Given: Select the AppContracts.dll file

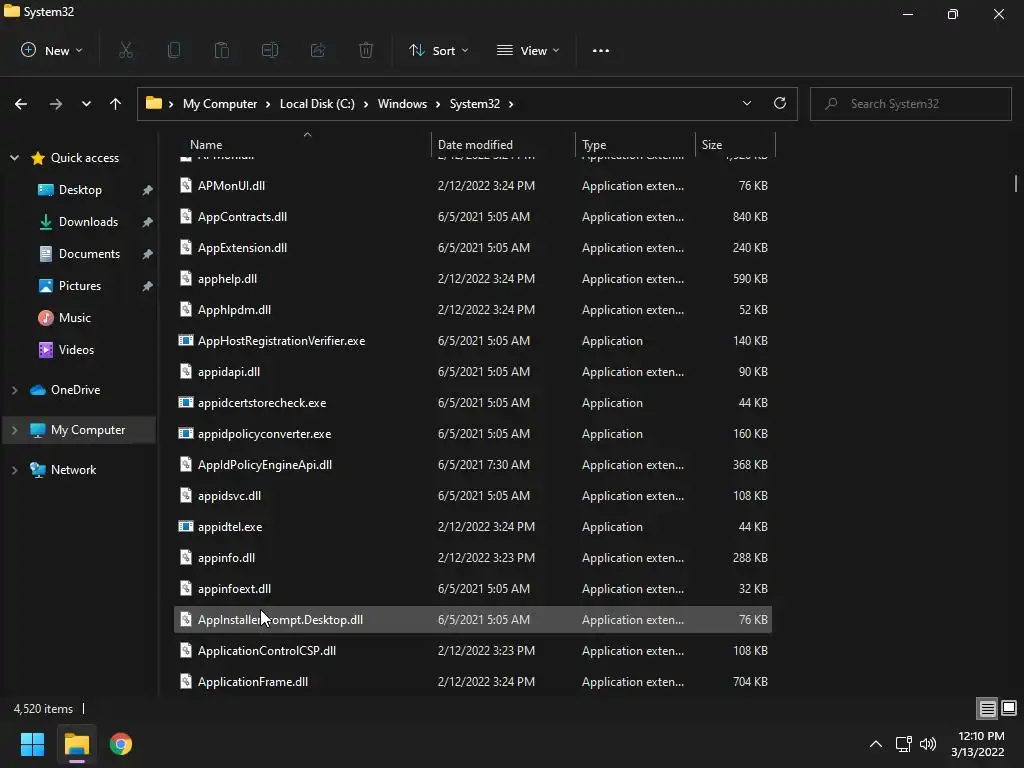Looking at the screenshot, I should click(x=473, y=216).
